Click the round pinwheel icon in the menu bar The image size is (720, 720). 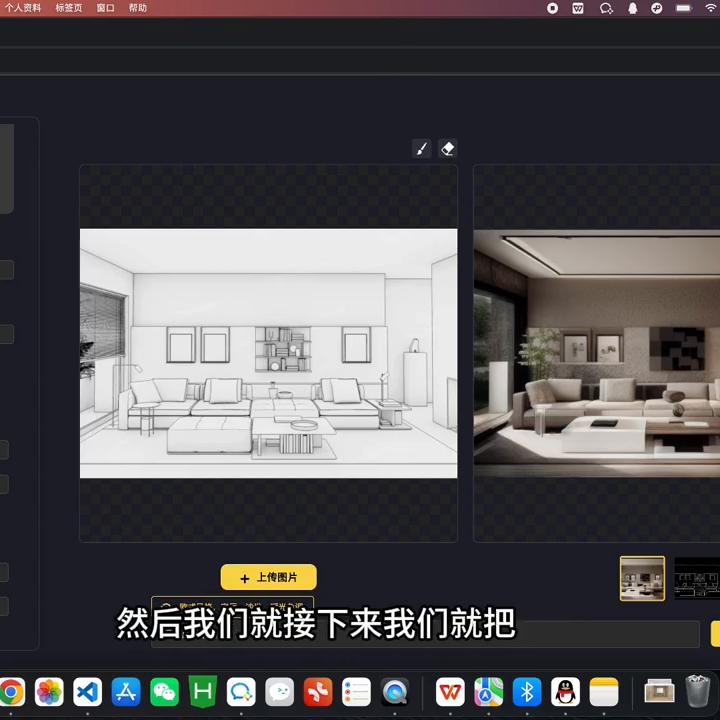click(657, 8)
